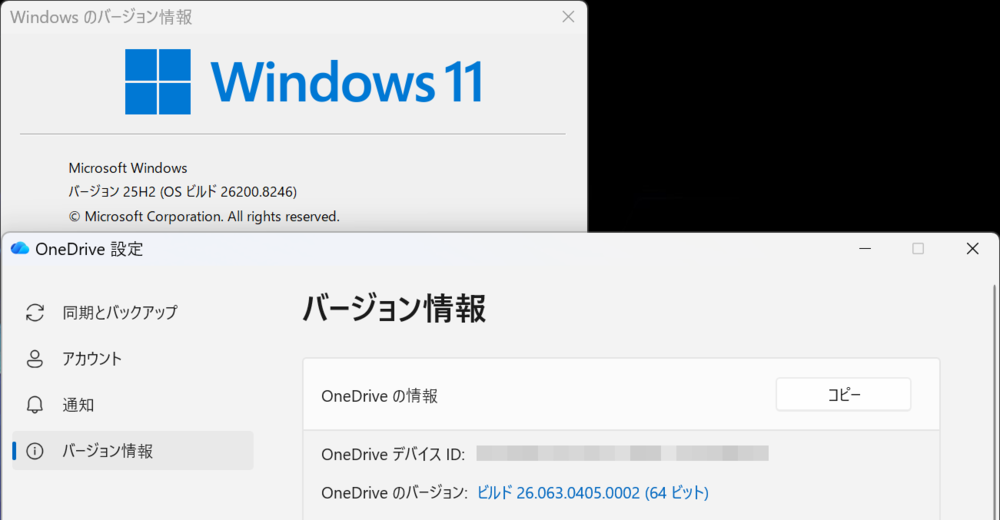Click the 'OneDrive 設定' window title
Image resolution: width=1000 pixels, height=520 pixels.
point(89,249)
